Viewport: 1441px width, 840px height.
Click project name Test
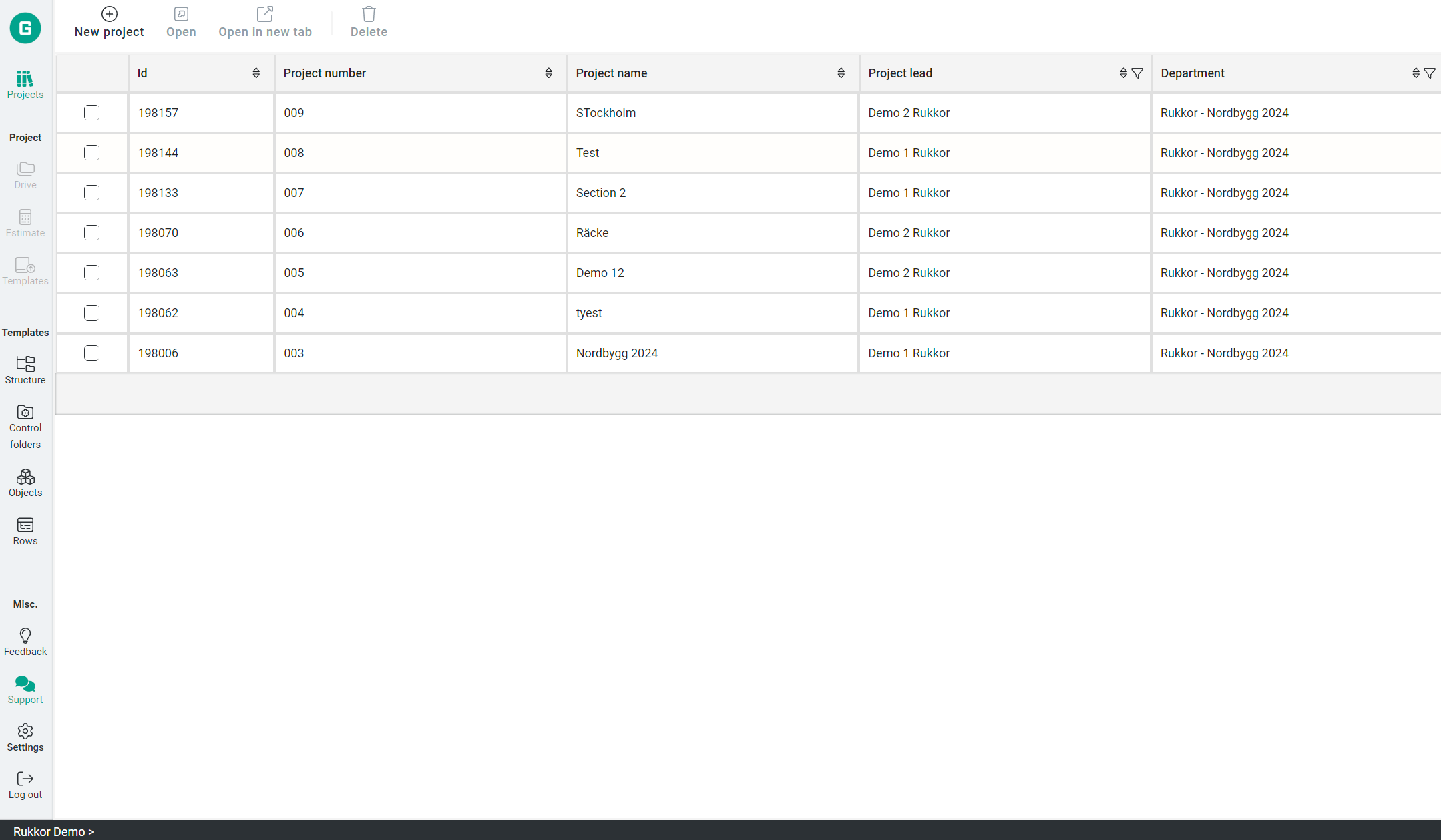pyautogui.click(x=588, y=153)
